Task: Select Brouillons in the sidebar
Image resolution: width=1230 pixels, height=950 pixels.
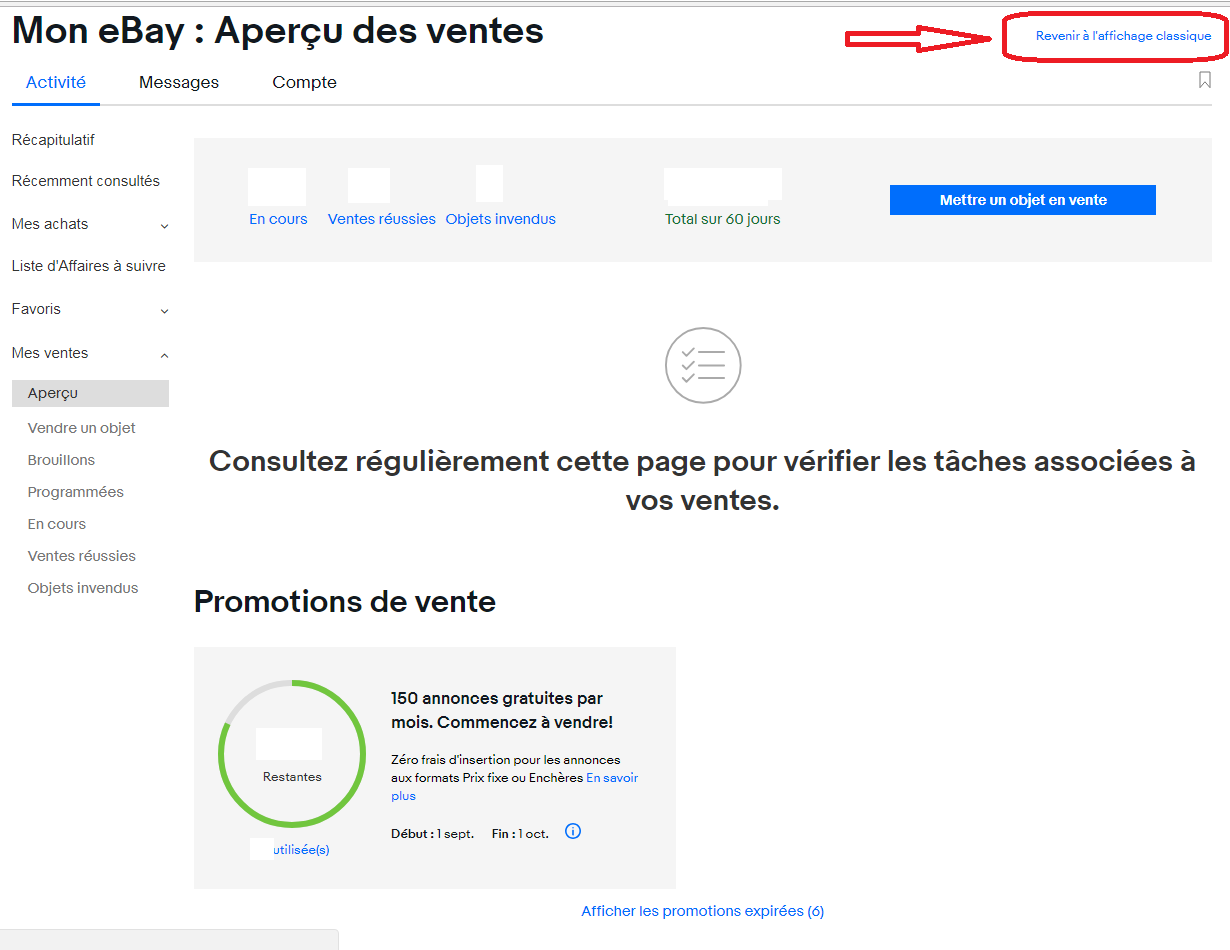Action: 61,460
